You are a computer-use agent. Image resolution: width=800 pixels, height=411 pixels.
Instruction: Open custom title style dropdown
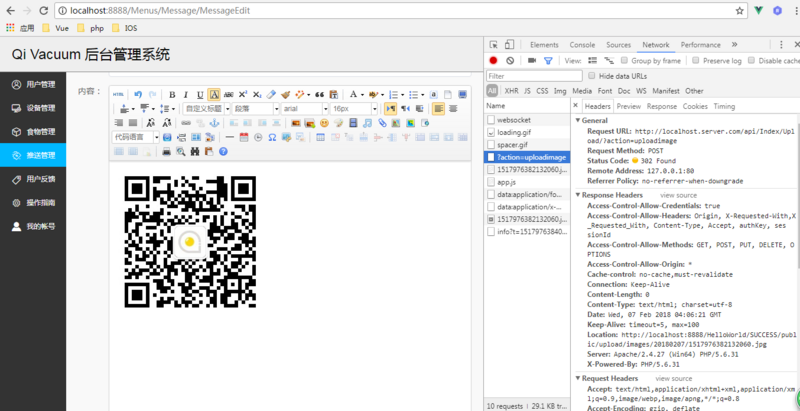[x=204, y=109]
